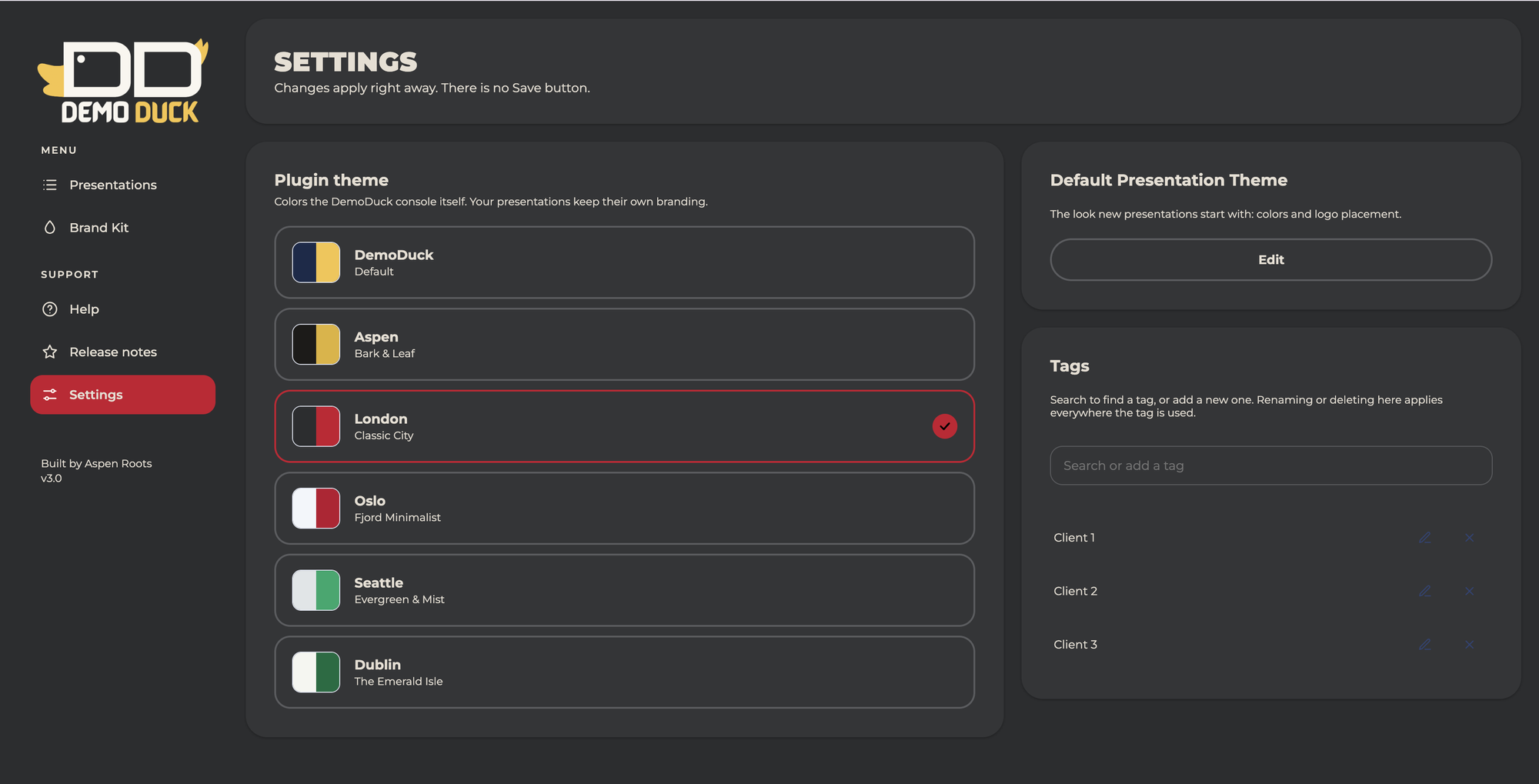
Task: Click the Release notes star icon
Action: (50, 352)
